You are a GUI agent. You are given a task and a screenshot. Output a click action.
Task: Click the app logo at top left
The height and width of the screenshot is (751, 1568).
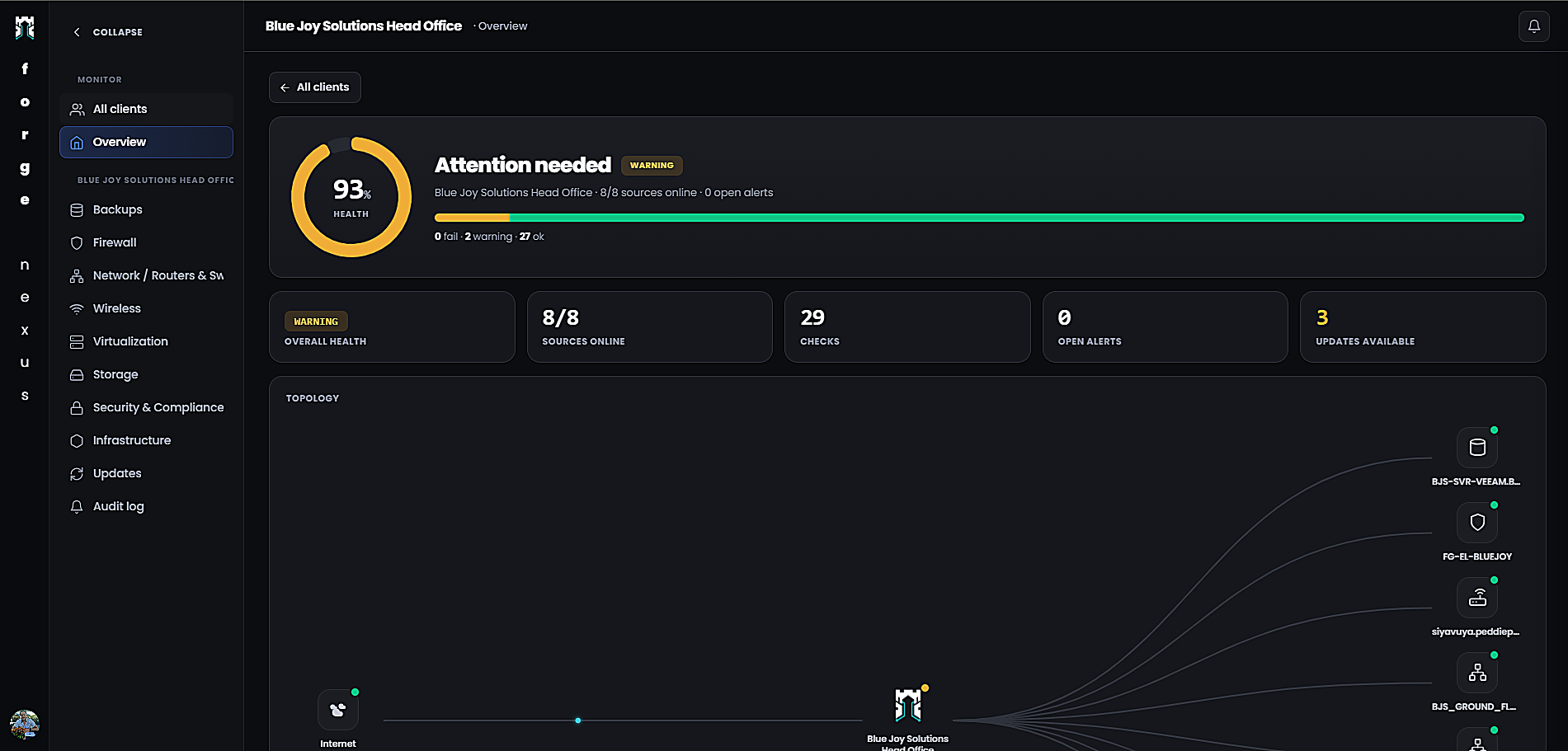(25, 27)
